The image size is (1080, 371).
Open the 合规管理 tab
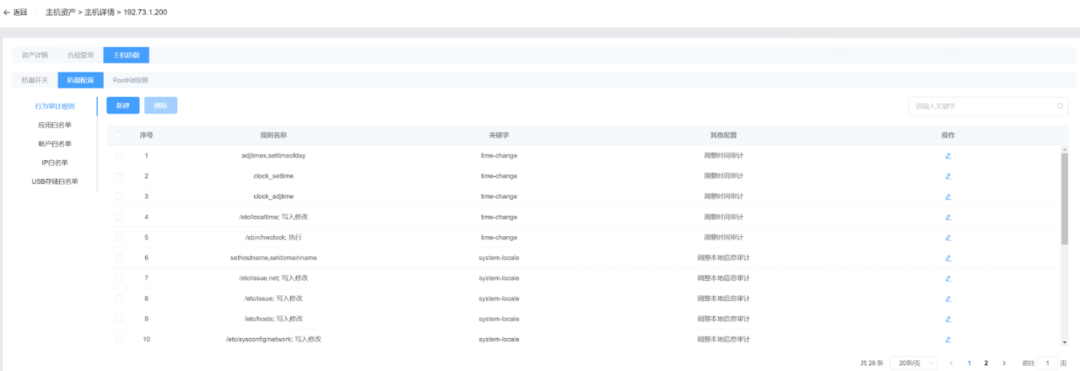pos(81,55)
